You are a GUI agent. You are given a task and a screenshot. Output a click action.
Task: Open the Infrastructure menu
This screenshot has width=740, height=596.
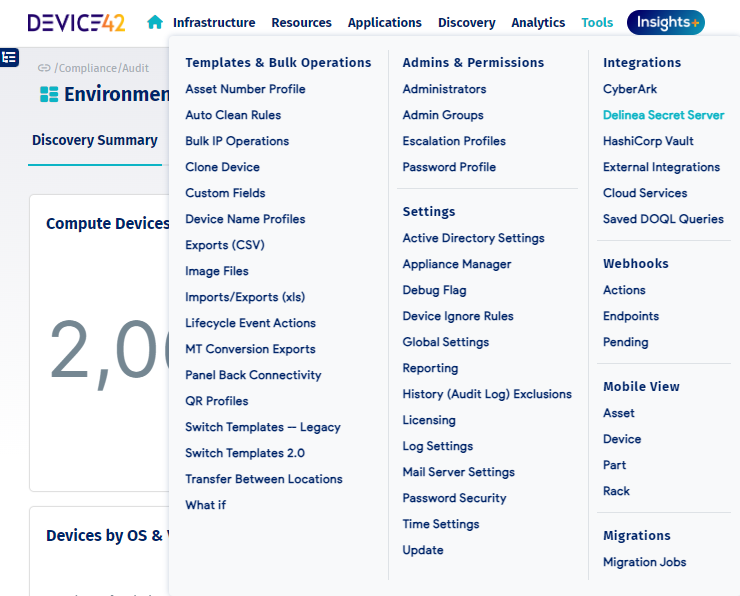tap(214, 22)
